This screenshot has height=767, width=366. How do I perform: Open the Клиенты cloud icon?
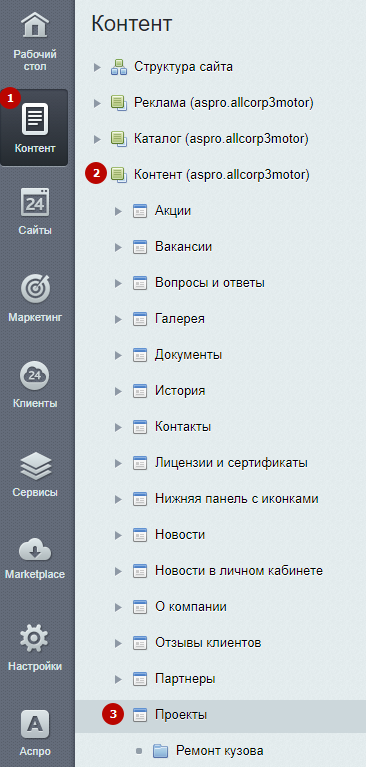[34, 376]
